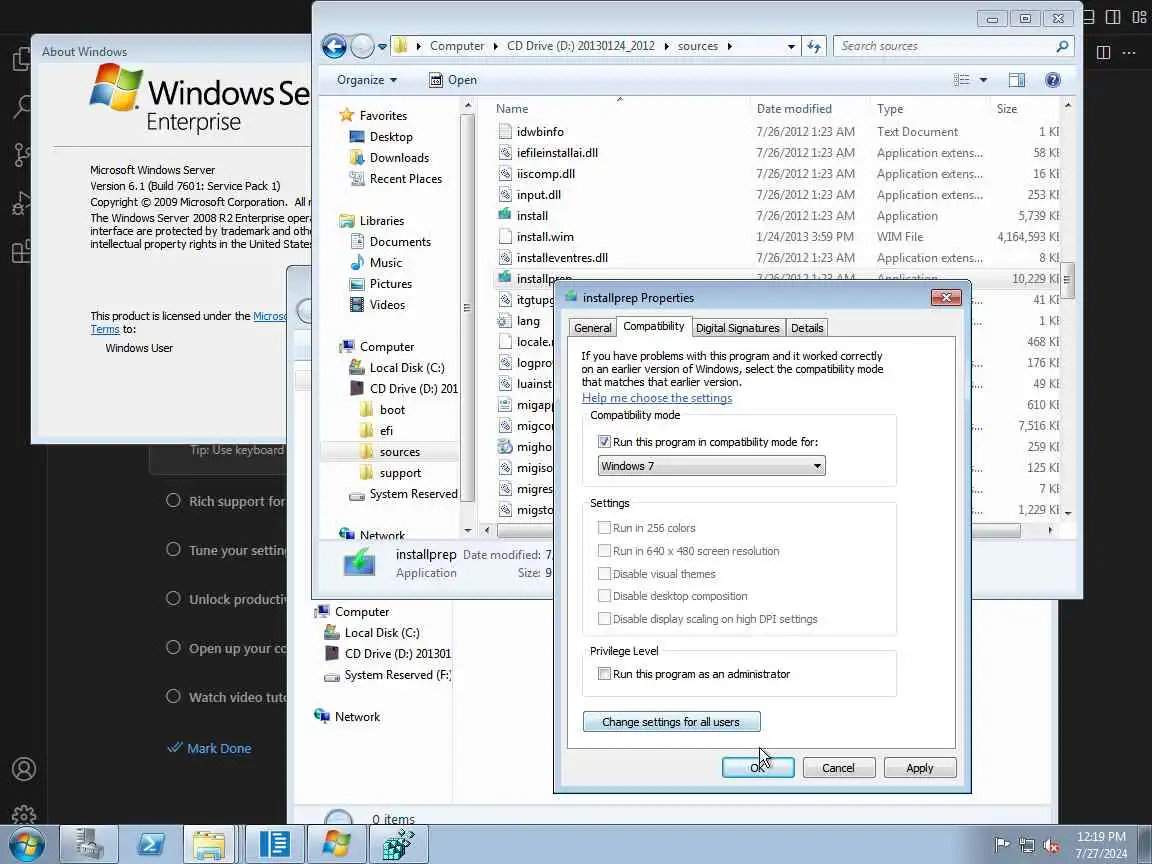Image resolution: width=1152 pixels, height=864 pixels.
Task: Click the setup cubes icon on the taskbar
Action: pos(399,844)
